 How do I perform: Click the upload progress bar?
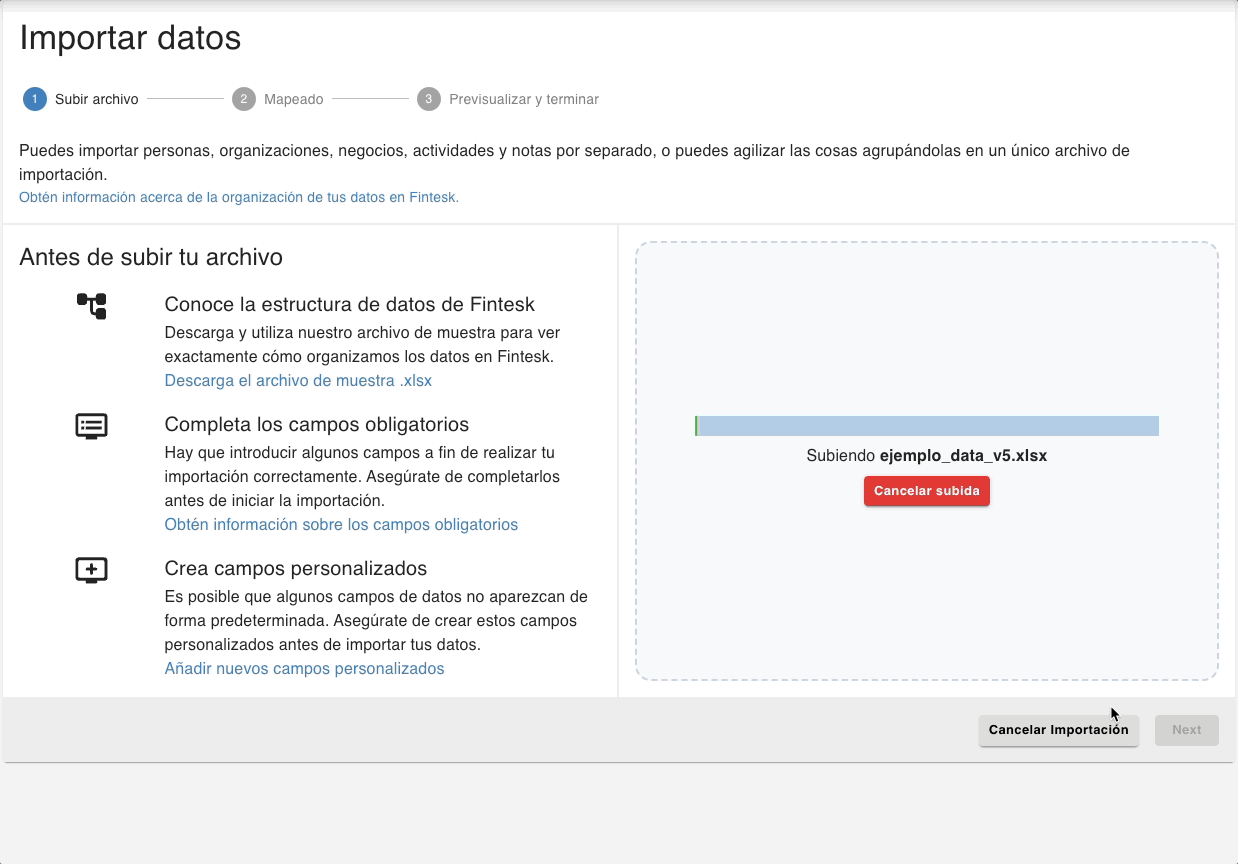(x=926, y=426)
